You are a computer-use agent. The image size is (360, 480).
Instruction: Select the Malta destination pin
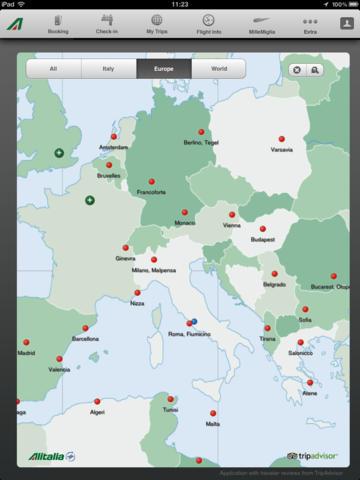coord(213,413)
